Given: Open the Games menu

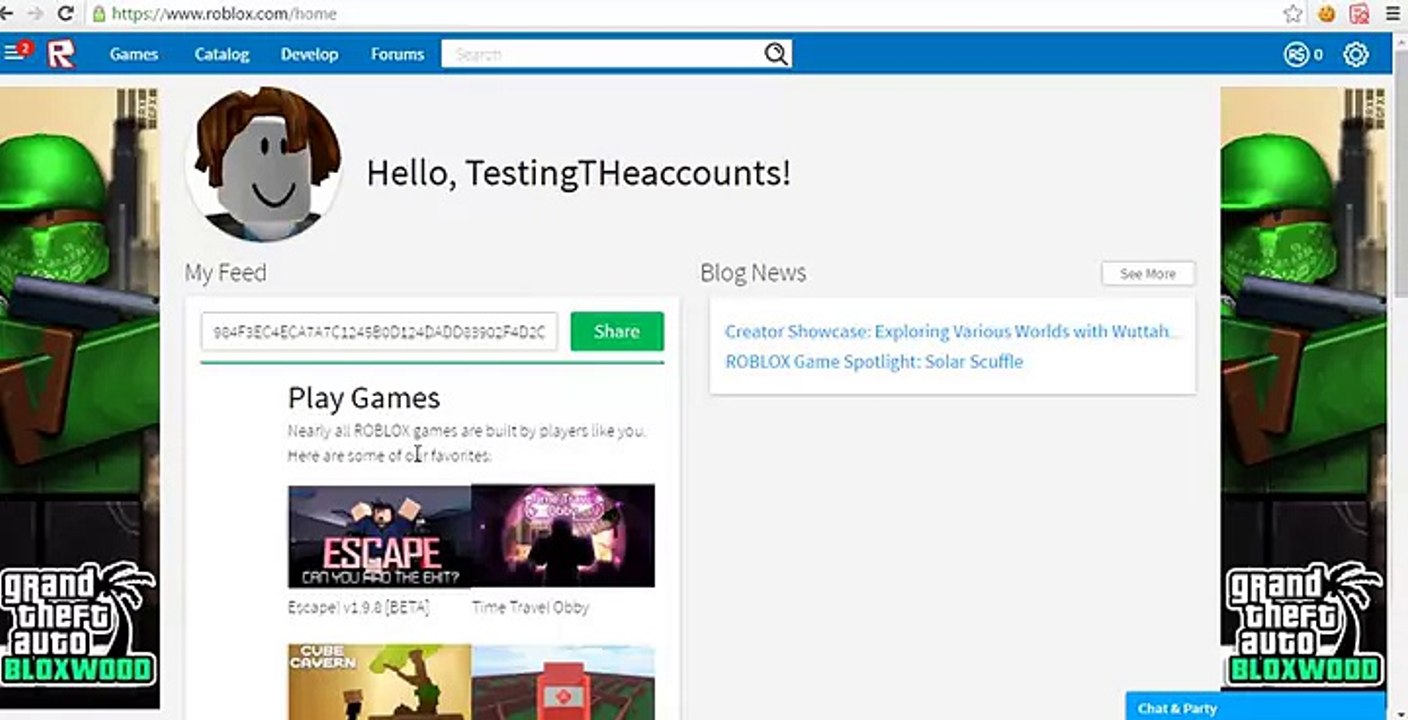Looking at the screenshot, I should tap(134, 54).
